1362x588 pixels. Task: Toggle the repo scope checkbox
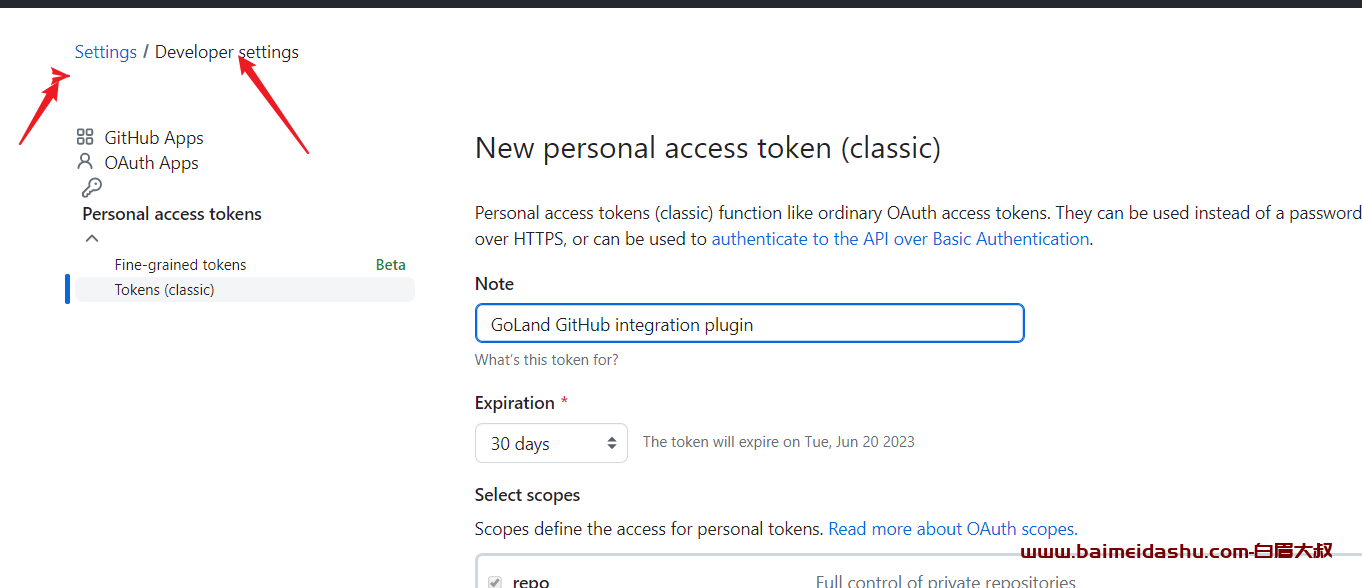pos(495,582)
